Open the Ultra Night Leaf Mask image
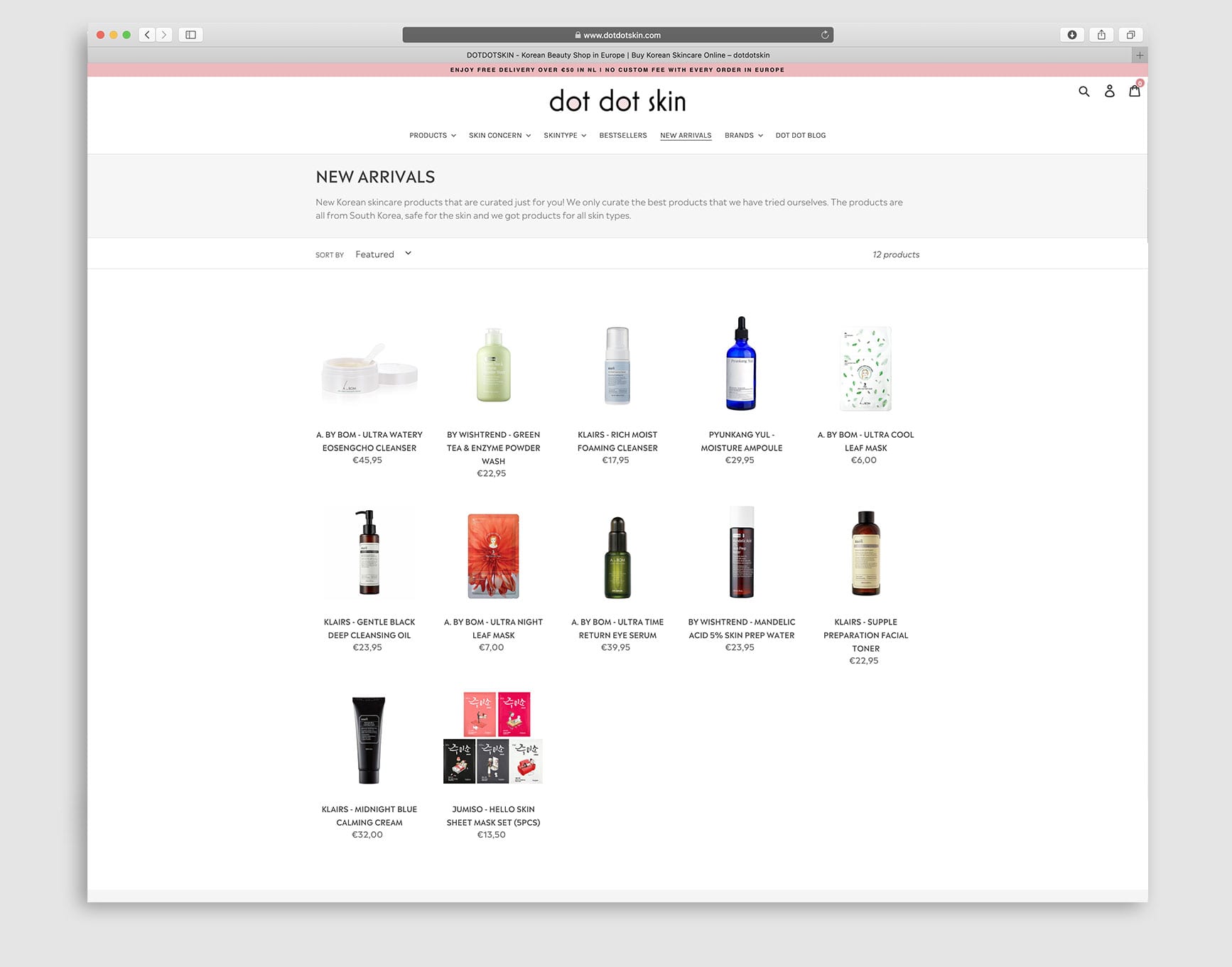This screenshot has height=967, width=1232. click(493, 556)
